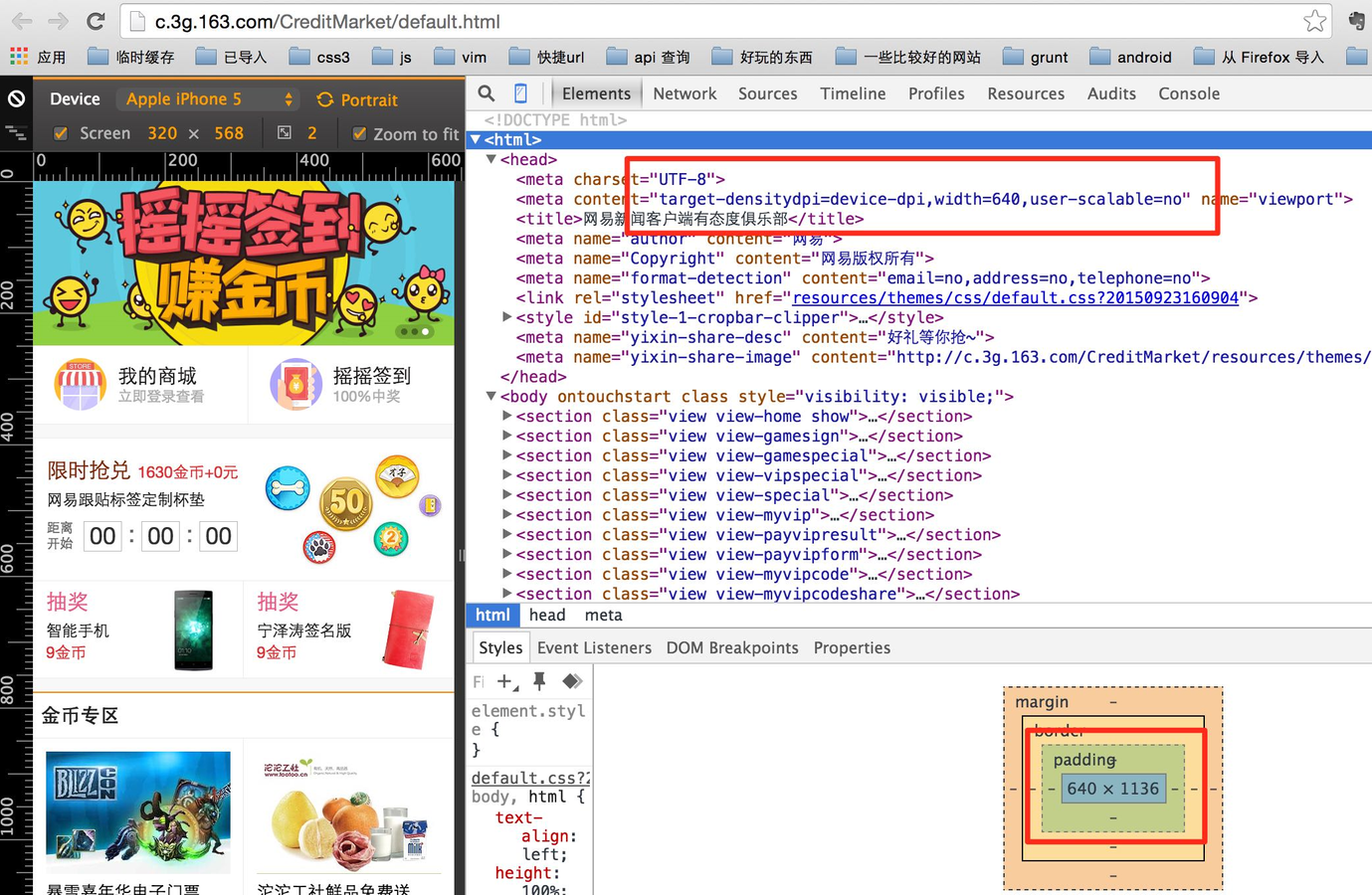This screenshot has height=895, width=1372.
Task: Expand the view-gamesign section node
Action: pos(507,436)
